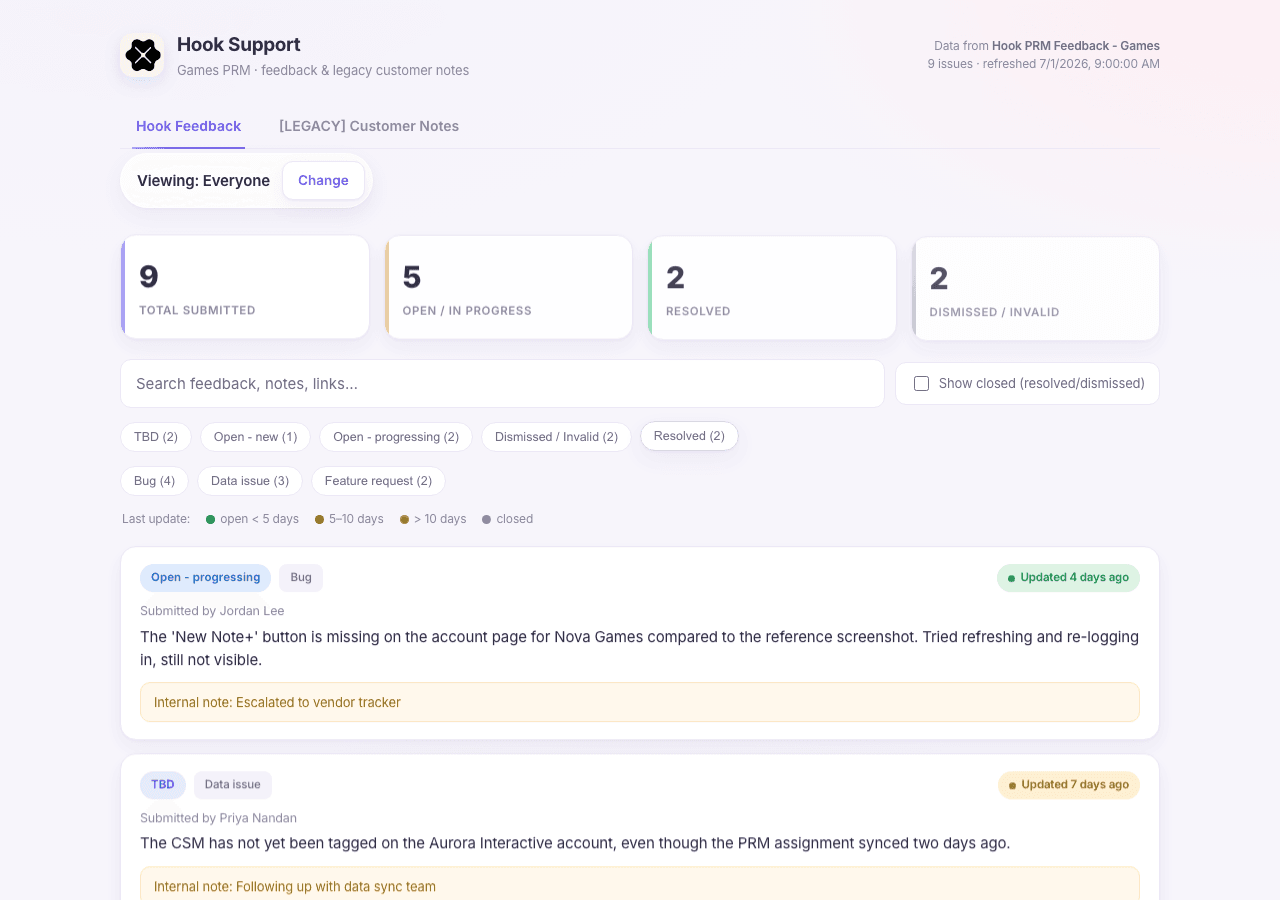The height and width of the screenshot is (900, 1280).
Task: Click the Nova Games 'New Note+' feedback description
Action: click(x=640, y=648)
